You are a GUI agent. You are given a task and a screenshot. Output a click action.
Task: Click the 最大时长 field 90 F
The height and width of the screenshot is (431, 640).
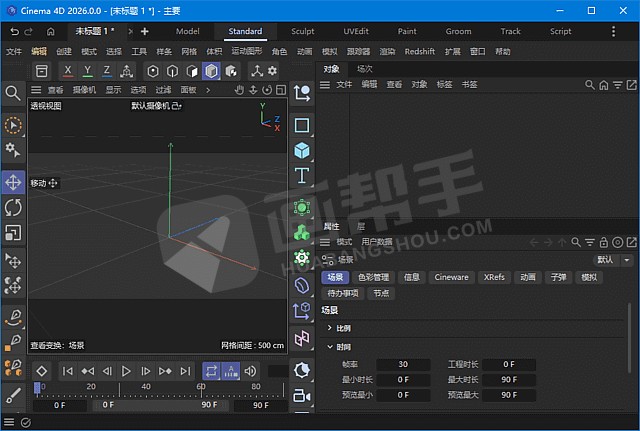click(x=509, y=380)
